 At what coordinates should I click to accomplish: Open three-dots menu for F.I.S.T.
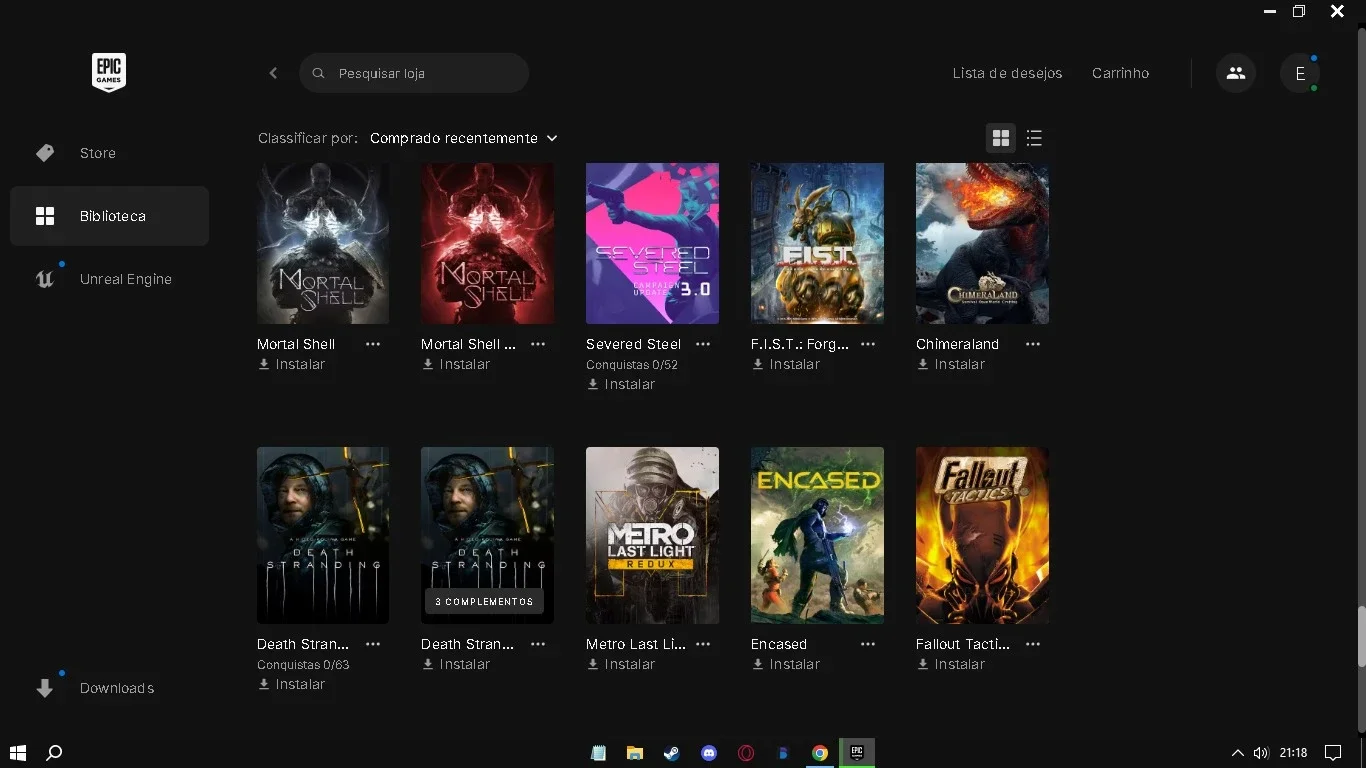[868, 344]
